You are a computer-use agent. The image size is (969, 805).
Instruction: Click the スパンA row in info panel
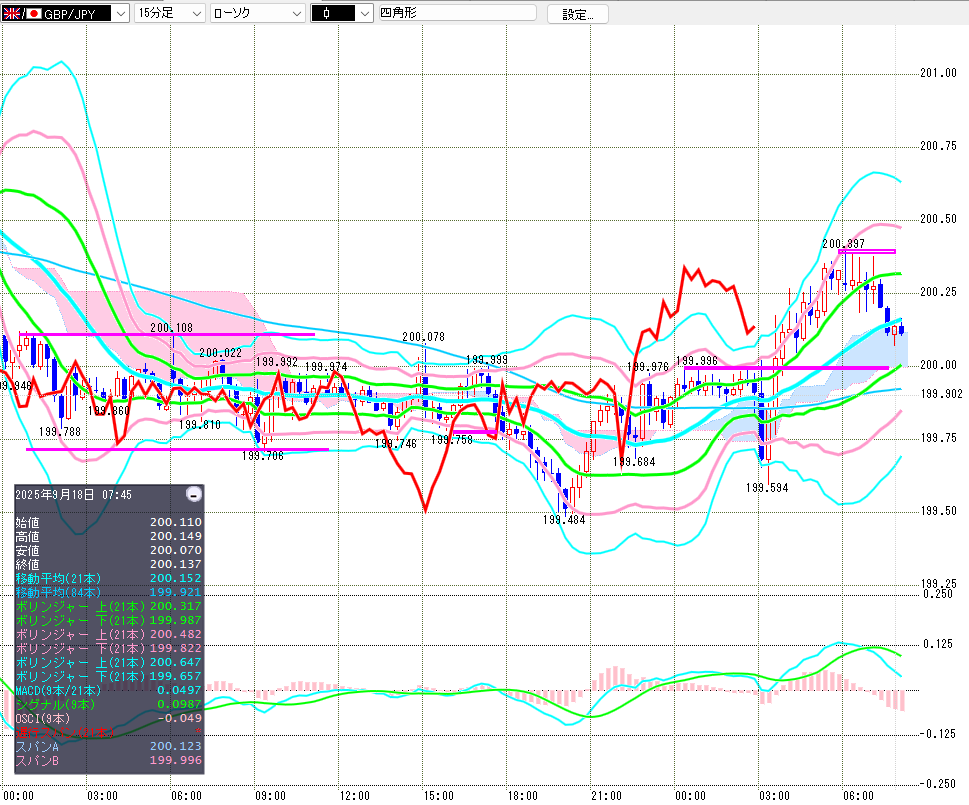tap(109, 746)
